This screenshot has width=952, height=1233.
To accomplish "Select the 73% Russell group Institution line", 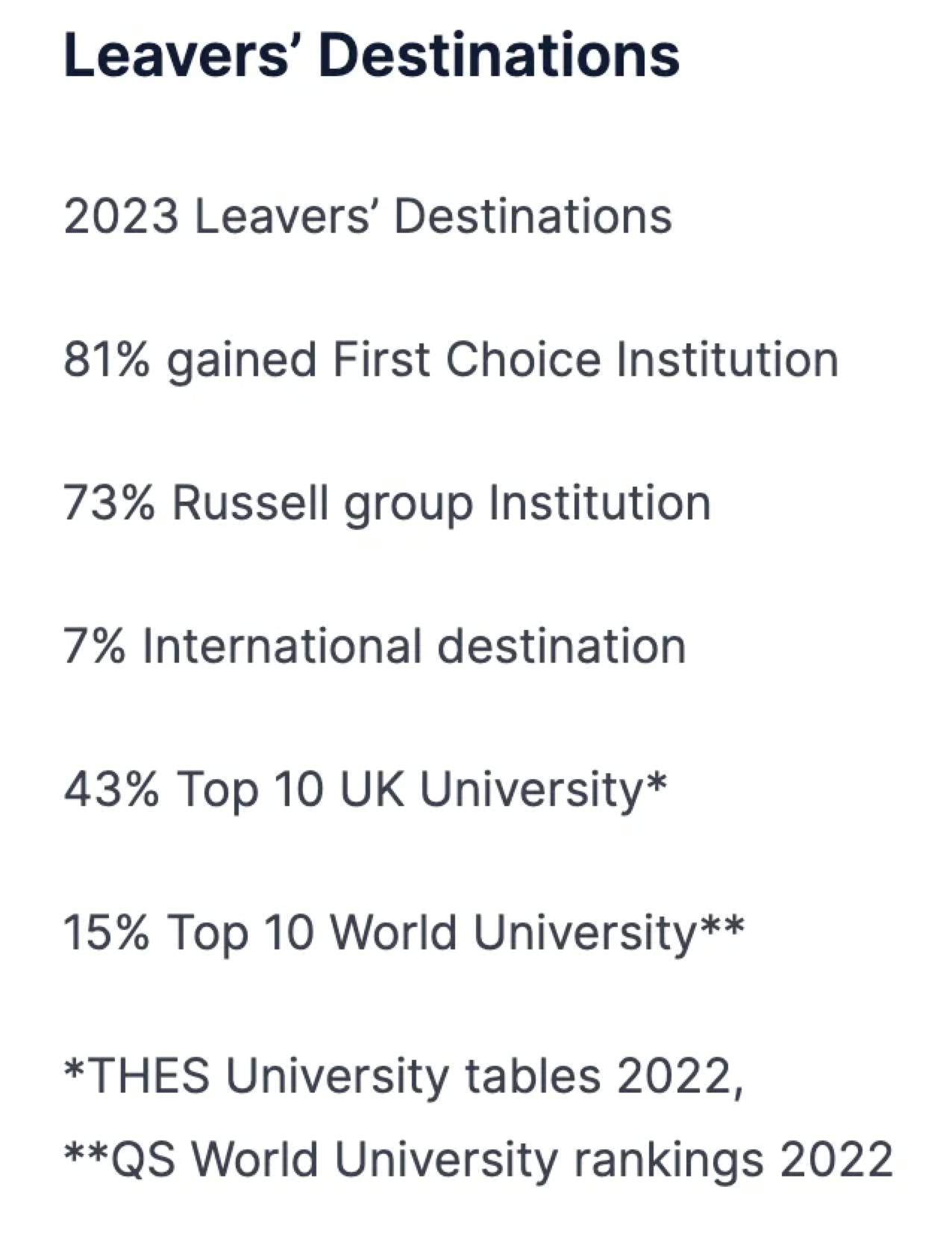I will point(387,504).
